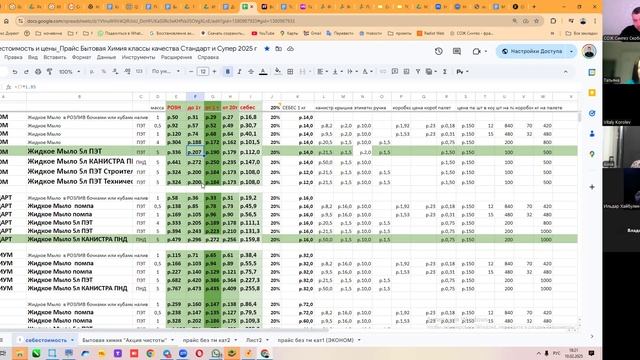Screen dimensions: 640x360
Task: Switch to прайс без тм кат1 (ЭКОНОМ) tab
Action: (316, 340)
